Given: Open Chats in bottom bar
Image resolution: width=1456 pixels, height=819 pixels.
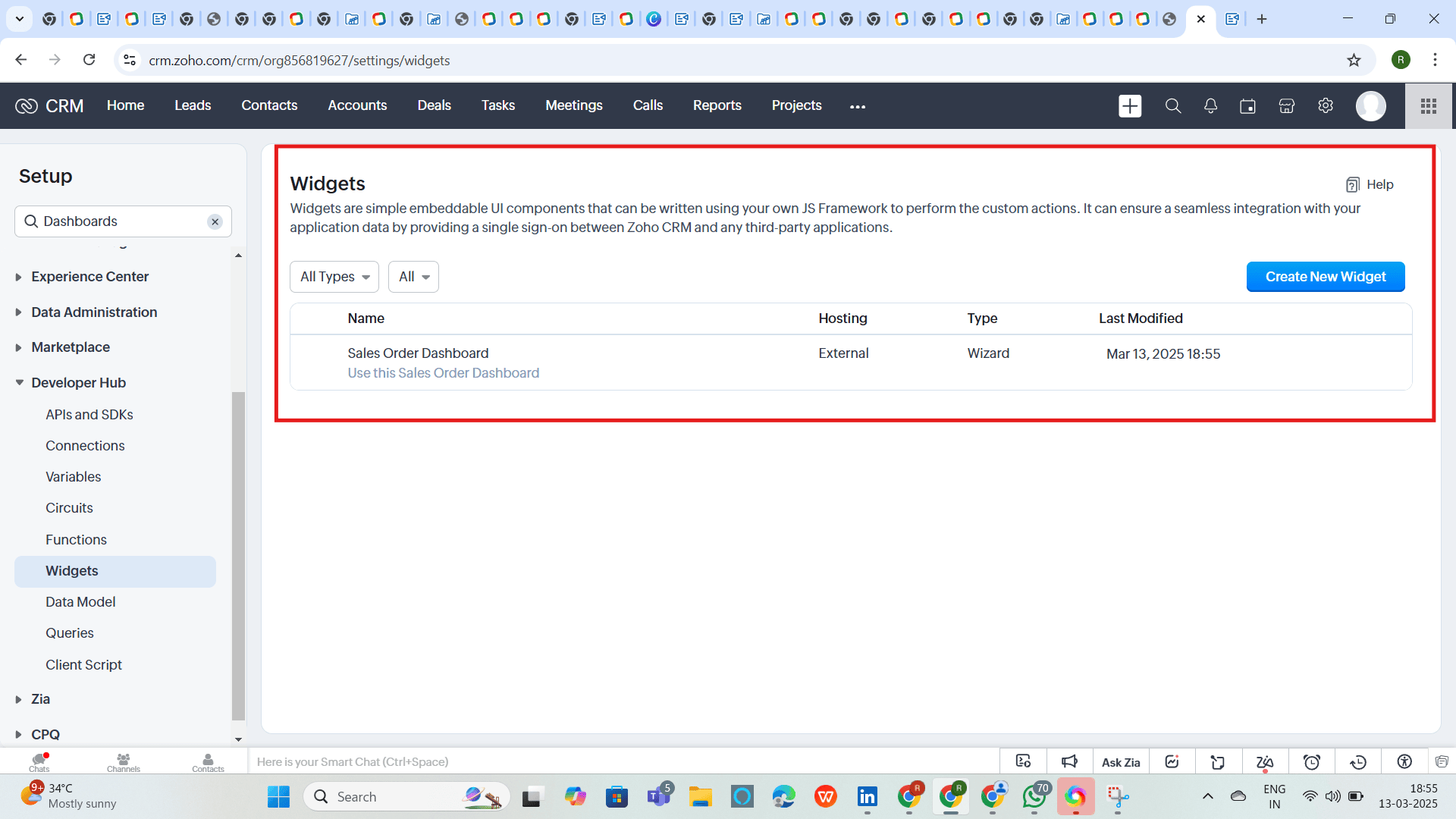Looking at the screenshot, I should pos(39,762).
